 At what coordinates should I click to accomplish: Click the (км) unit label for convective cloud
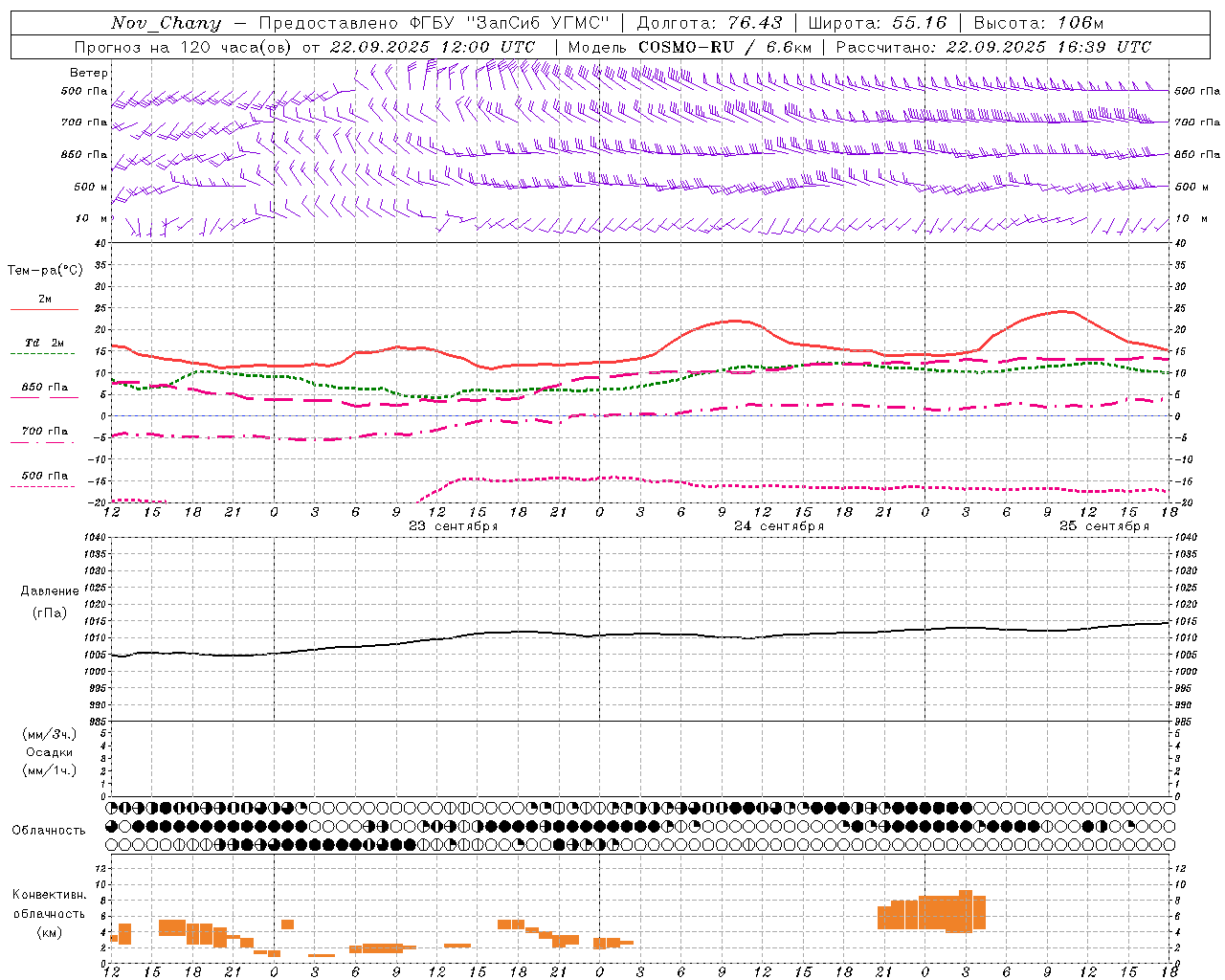pyautogui.click(x=50, y=932)
